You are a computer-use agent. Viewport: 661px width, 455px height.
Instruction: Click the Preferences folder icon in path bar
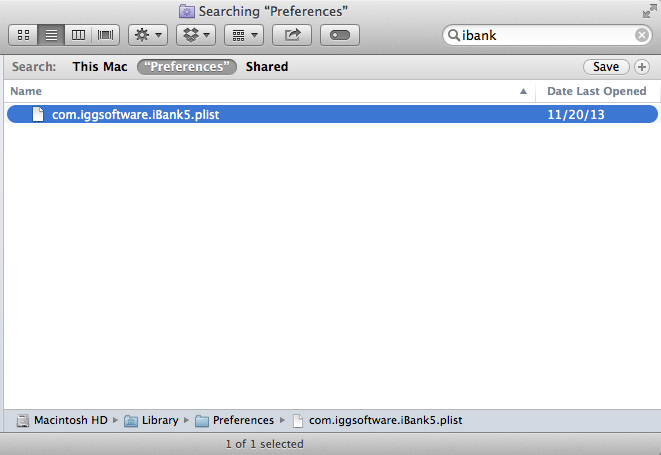coord(202,421)
